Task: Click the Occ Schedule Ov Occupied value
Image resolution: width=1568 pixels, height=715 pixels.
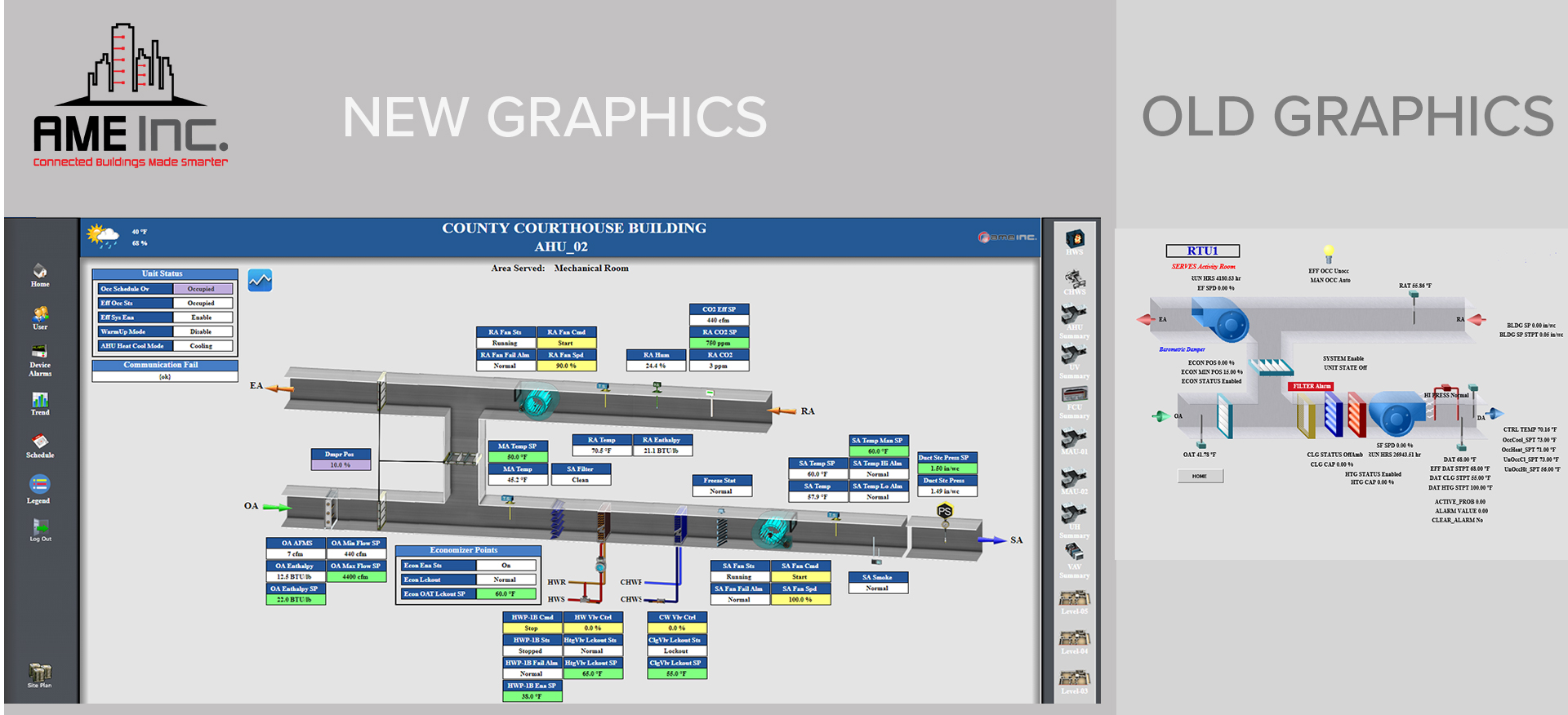Action: click(x=202, y=289)
